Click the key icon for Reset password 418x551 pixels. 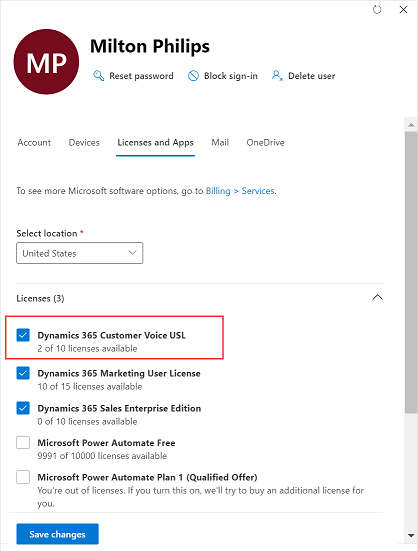tap(98, 76)
